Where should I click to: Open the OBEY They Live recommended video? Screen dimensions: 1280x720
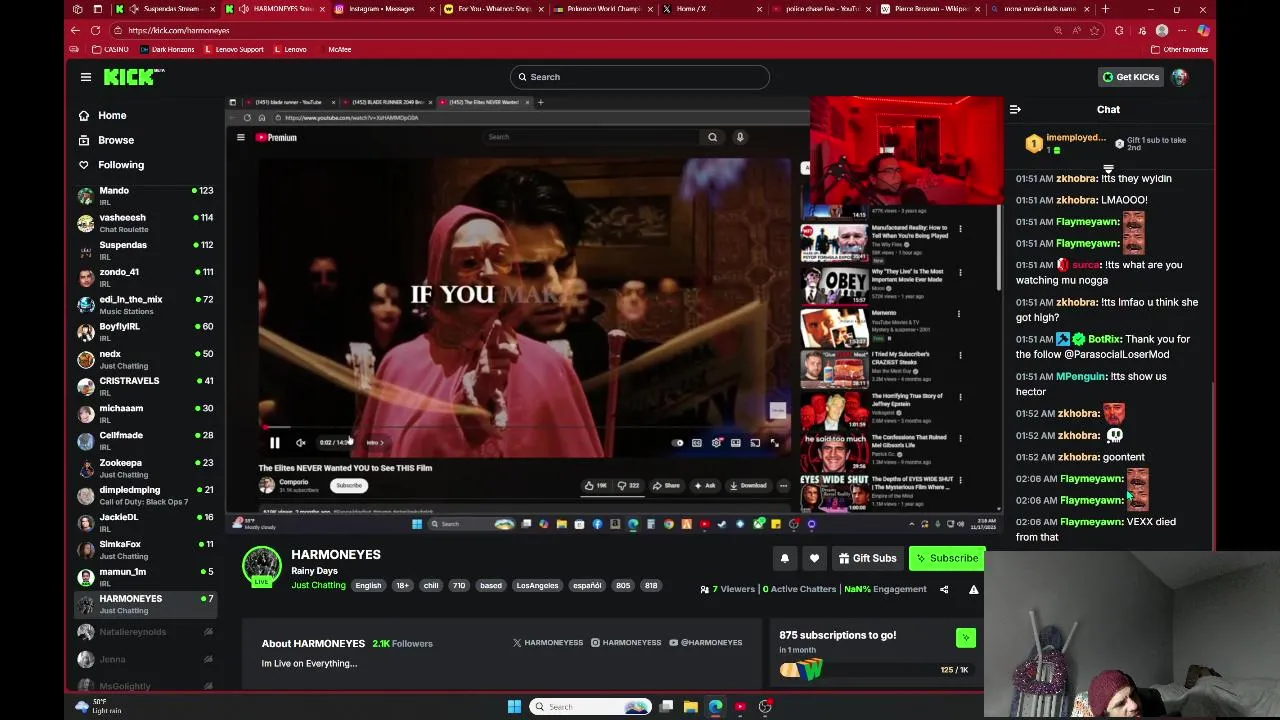click(x=832, y=286)
